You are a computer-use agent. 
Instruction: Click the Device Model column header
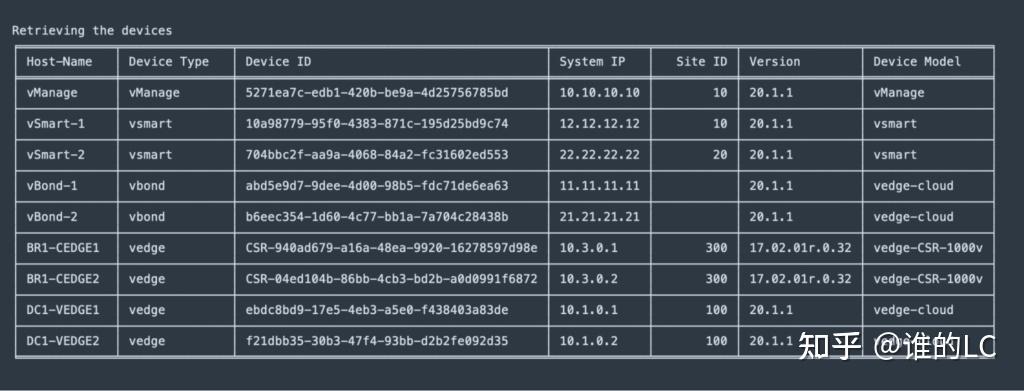[x=917, y=62]
